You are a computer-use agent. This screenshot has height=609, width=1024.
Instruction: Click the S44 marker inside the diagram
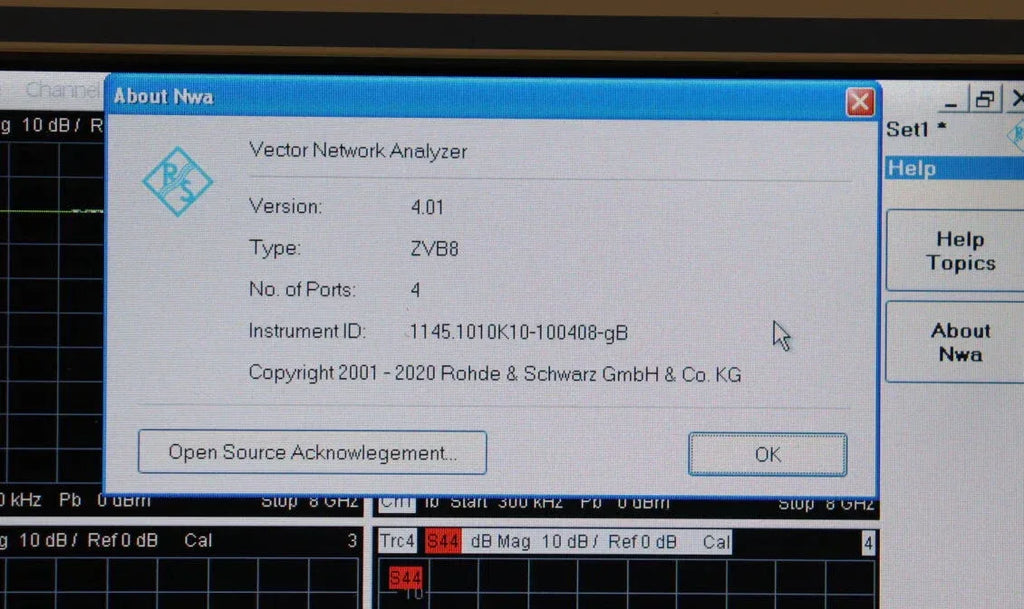coord(405,578)
